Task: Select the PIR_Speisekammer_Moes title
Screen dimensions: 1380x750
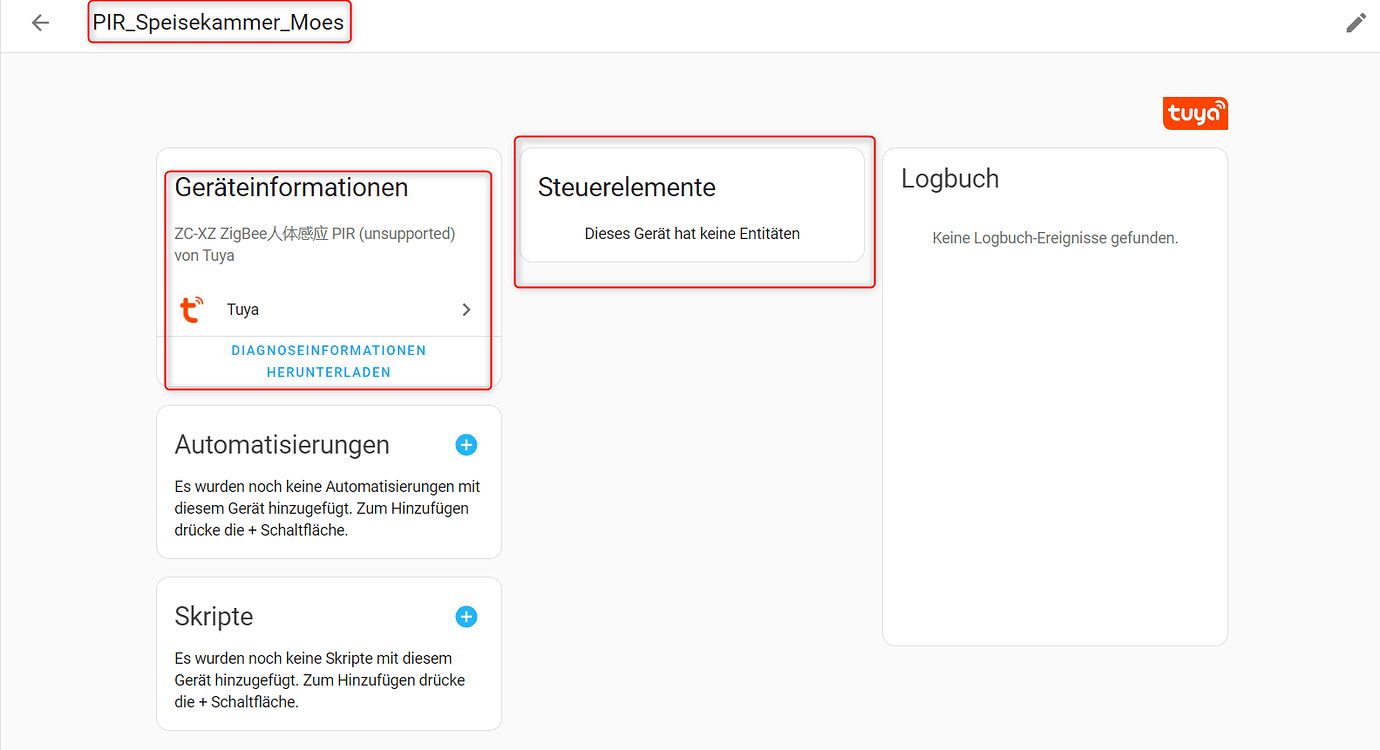Action: (219, 22)
